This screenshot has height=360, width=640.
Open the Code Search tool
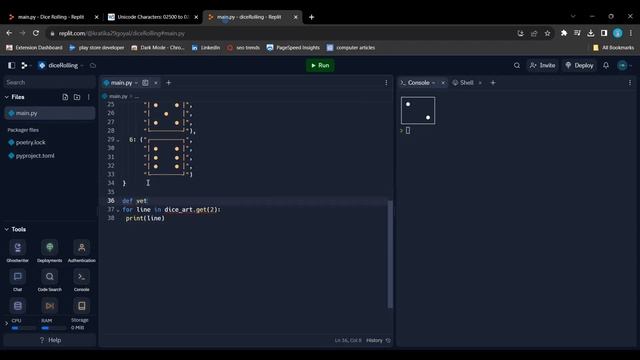[49, 280]
